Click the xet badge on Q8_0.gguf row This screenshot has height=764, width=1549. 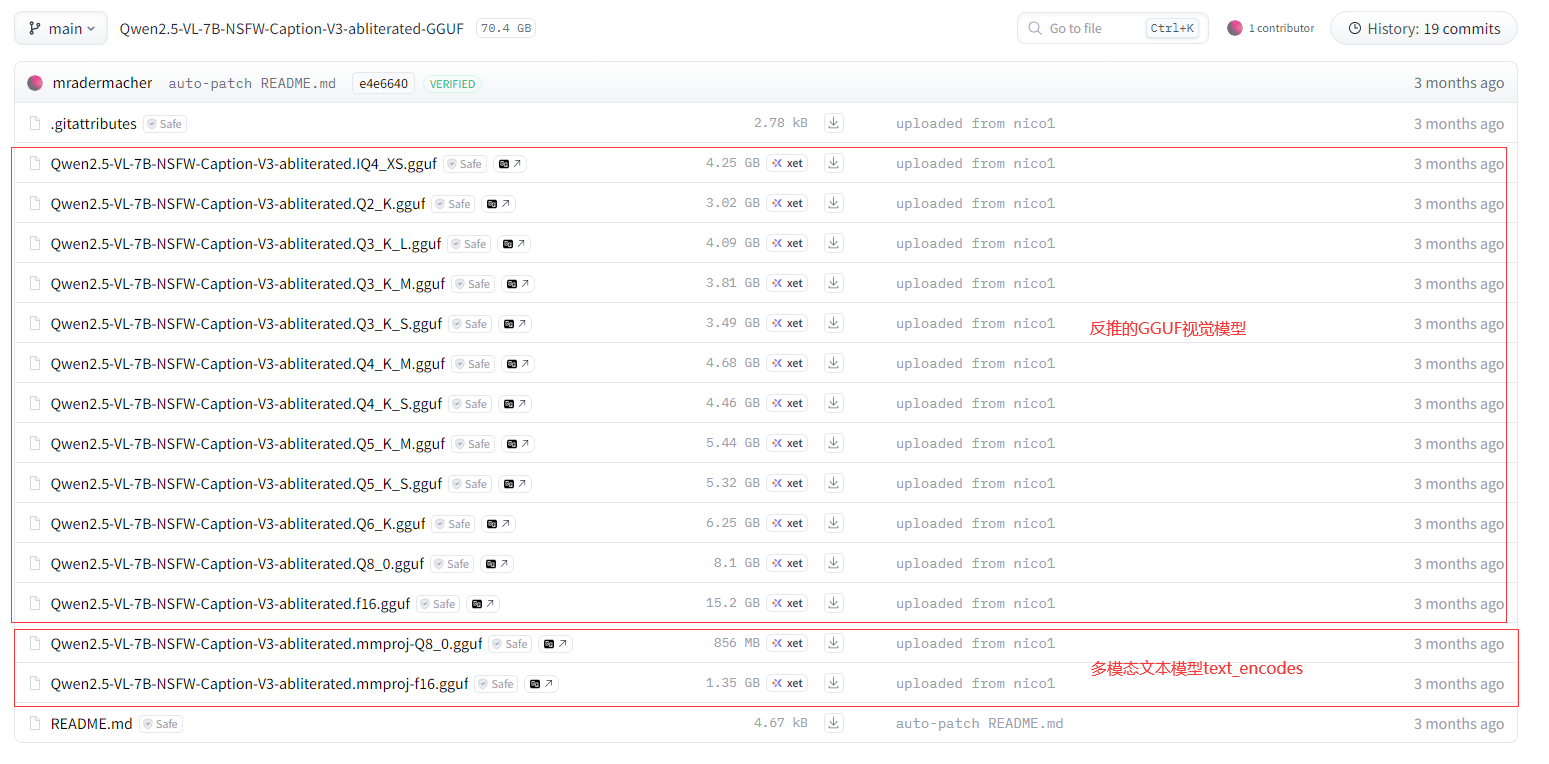point(787,563)
